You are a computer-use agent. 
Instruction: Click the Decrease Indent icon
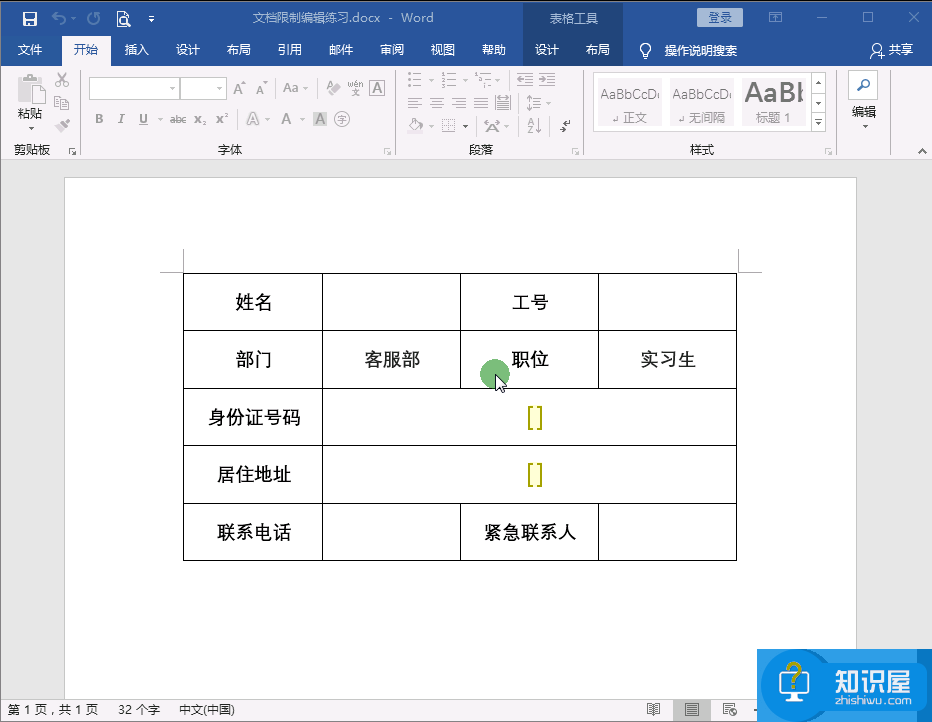point(525,79)
